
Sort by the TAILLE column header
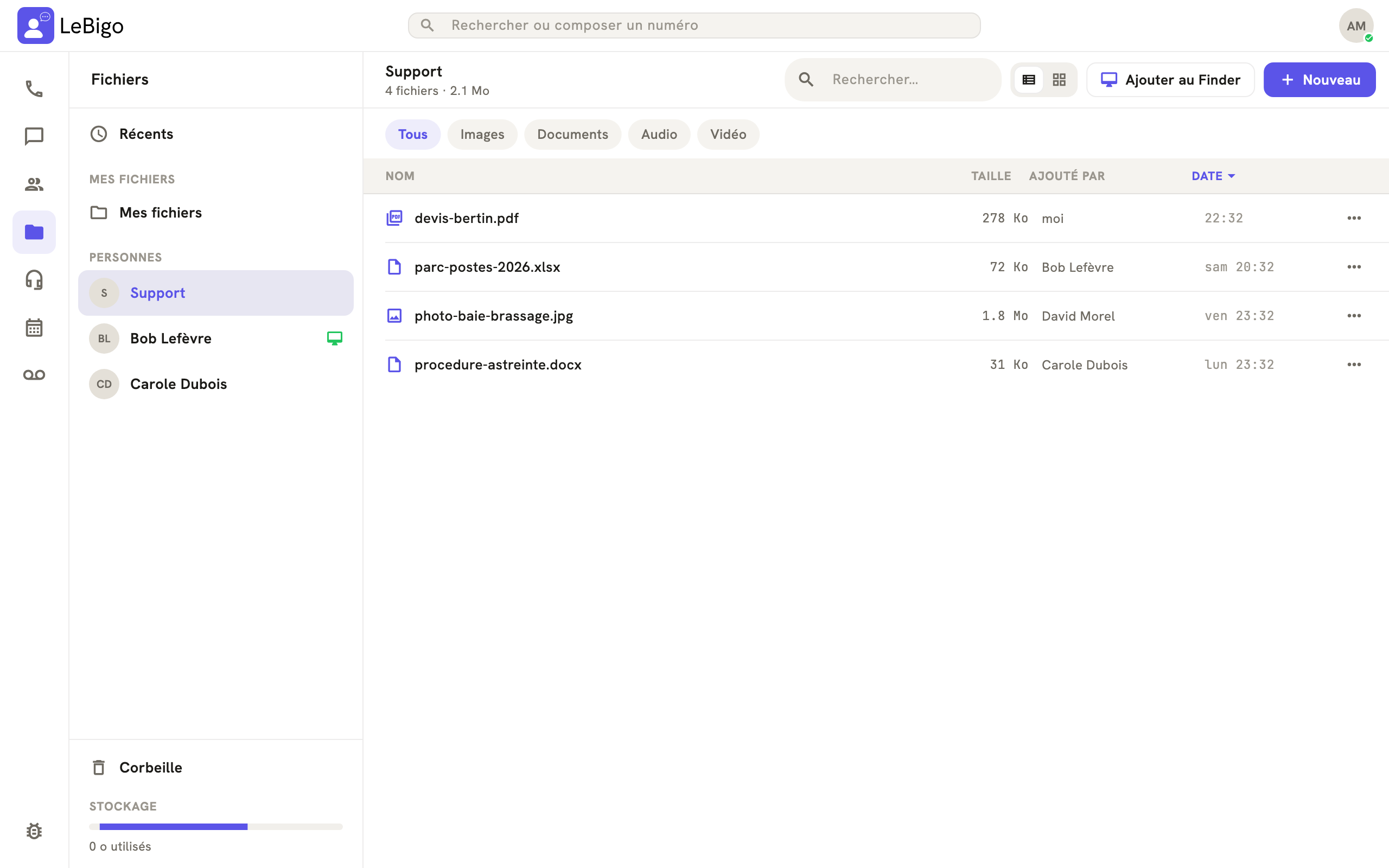991,176
